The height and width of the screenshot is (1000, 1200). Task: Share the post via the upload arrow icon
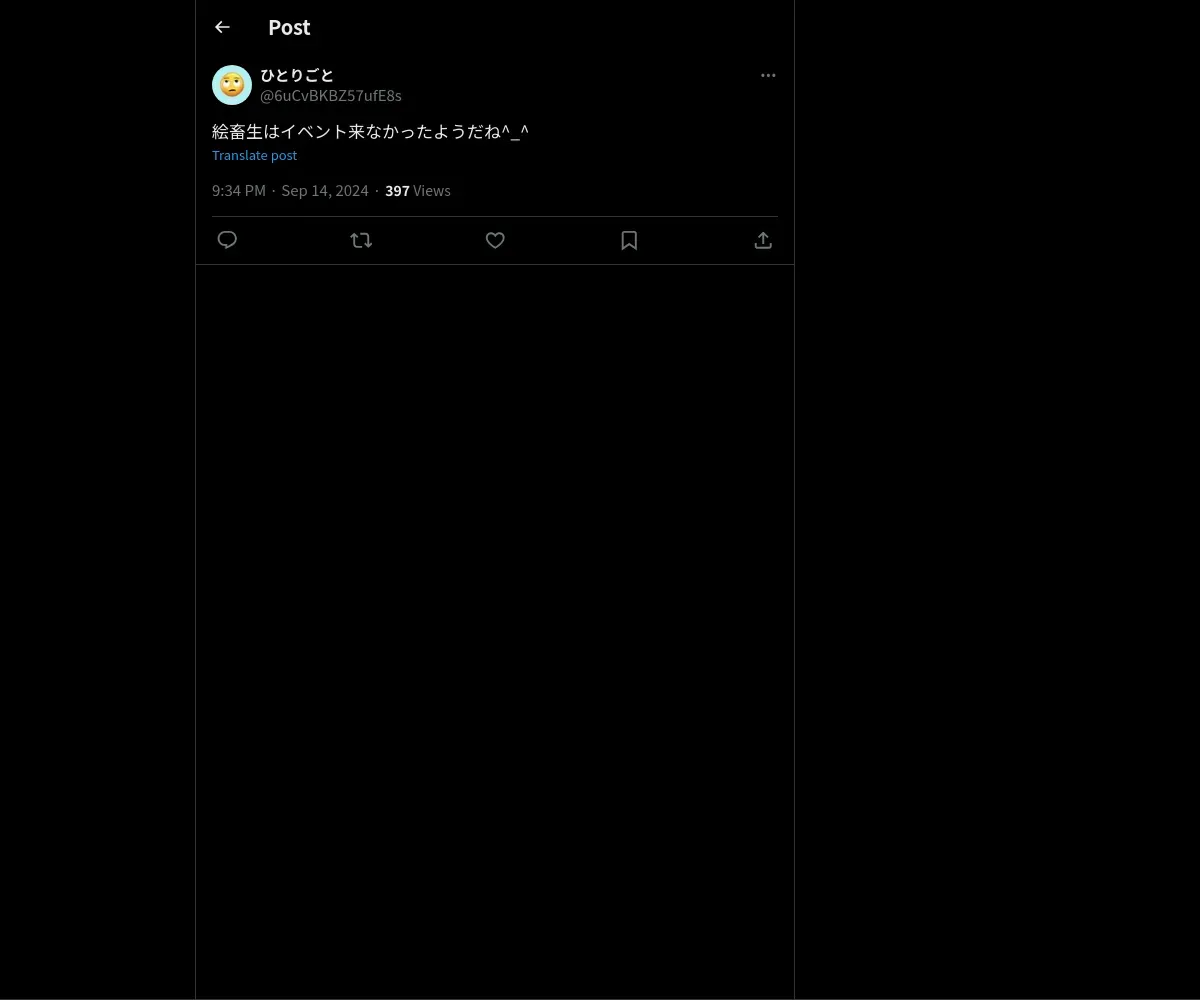[x=763, y=240]
